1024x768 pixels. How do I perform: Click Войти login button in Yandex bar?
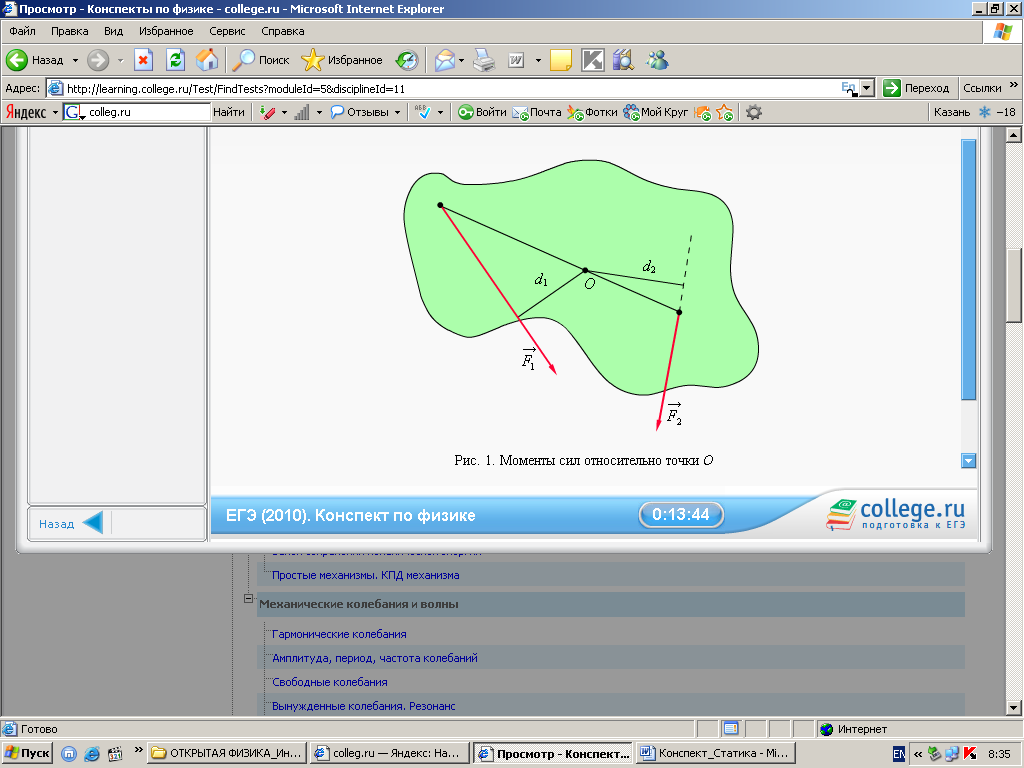[482, 112]
